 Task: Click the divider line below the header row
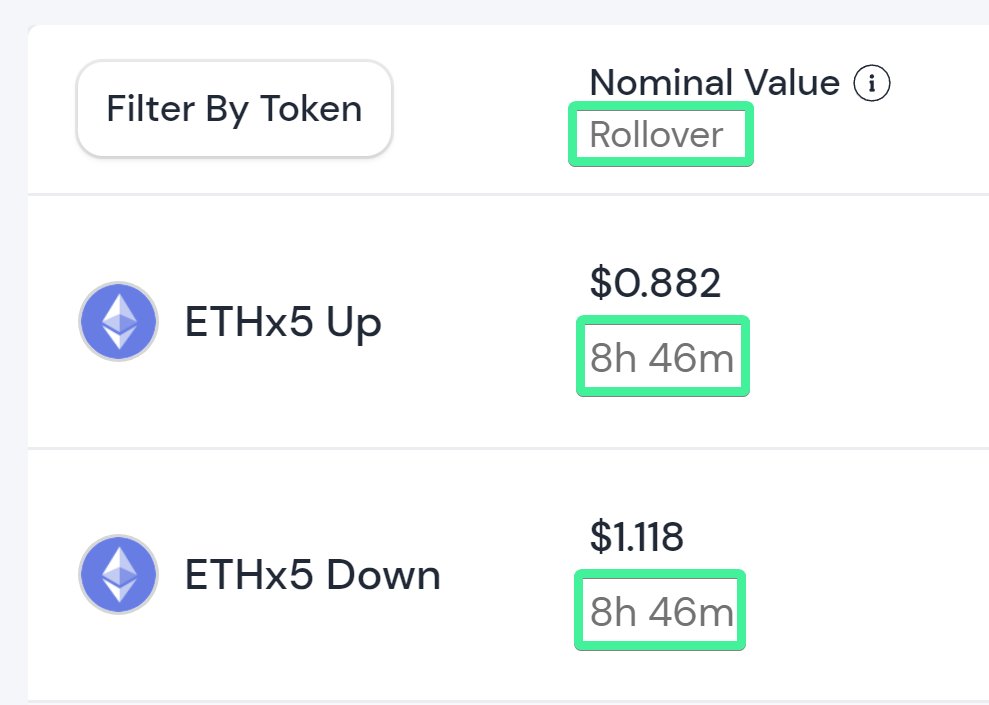click(x=508, y=194)
